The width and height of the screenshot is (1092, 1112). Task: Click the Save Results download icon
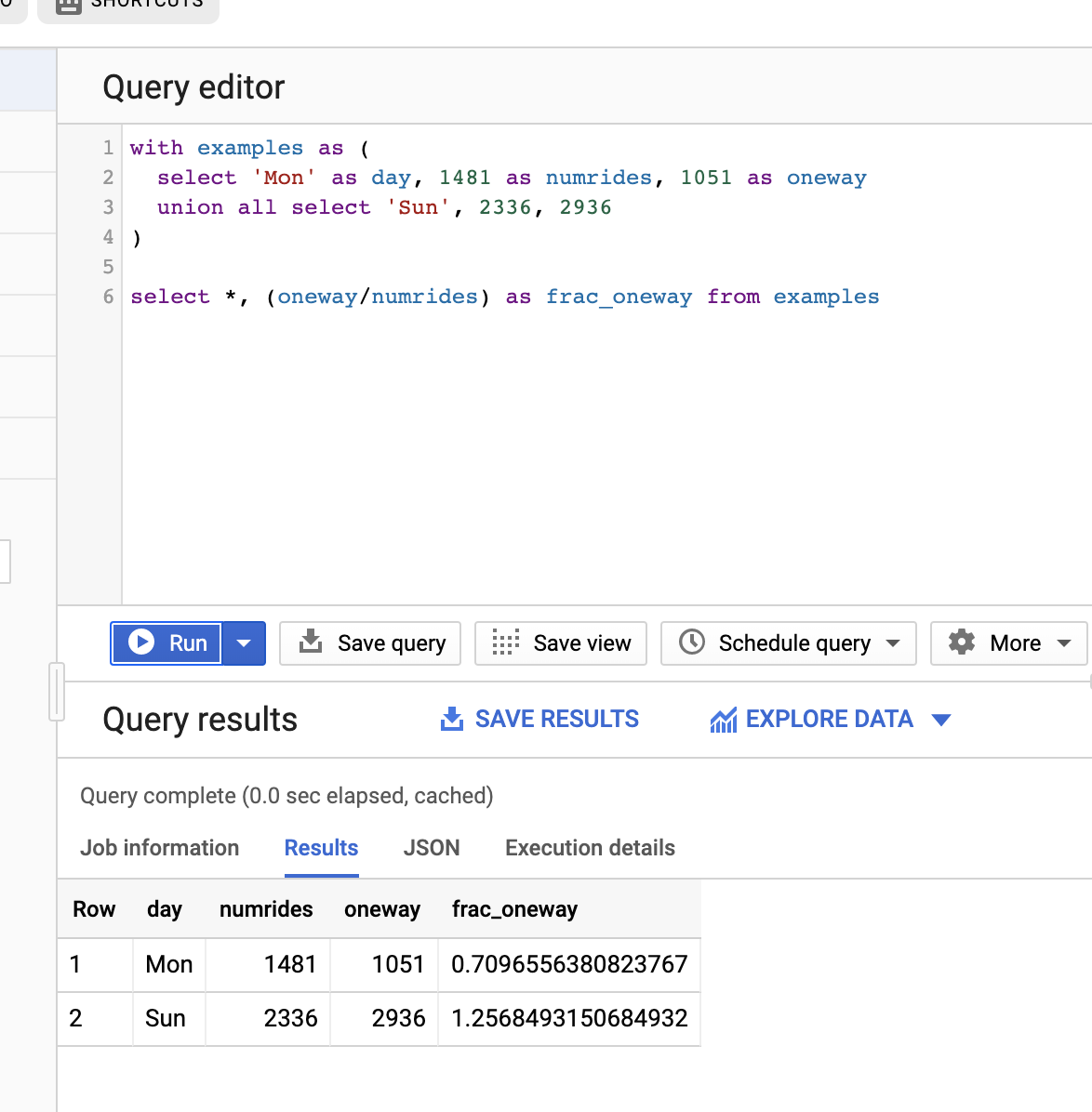click(x=451, y=718)
